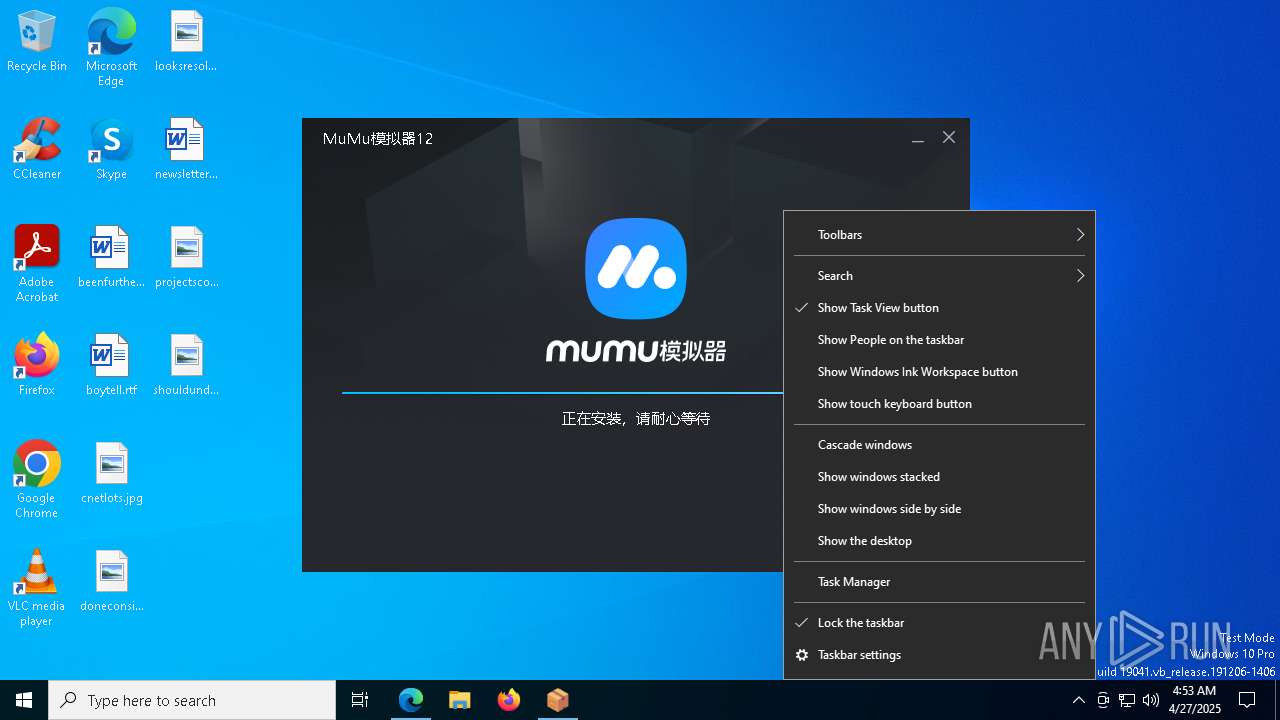Expand the Toolbars submenu
Image resolution: width=1280 pixels, height=720 pixels.
(x=939, y=235)
